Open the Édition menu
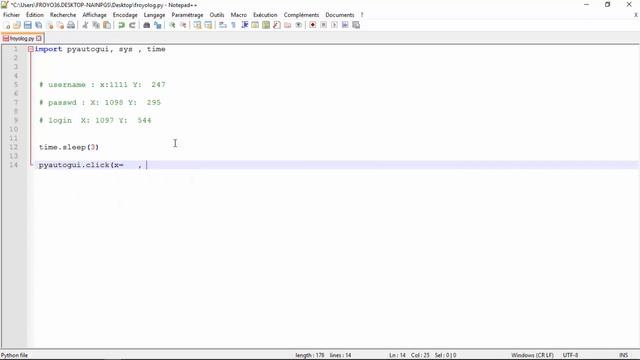 (35, 15)
